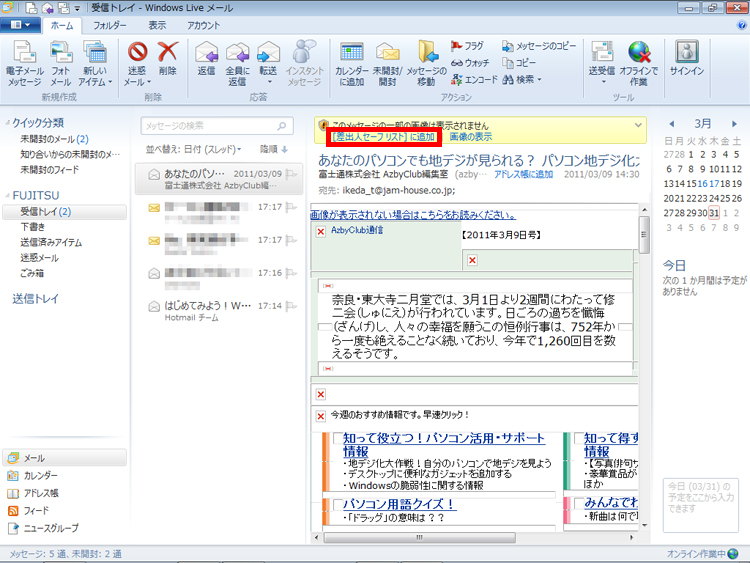This screenshot has width=750, height=563.
Task: Open help via question mark icon
Action: (x=741, y=25)
